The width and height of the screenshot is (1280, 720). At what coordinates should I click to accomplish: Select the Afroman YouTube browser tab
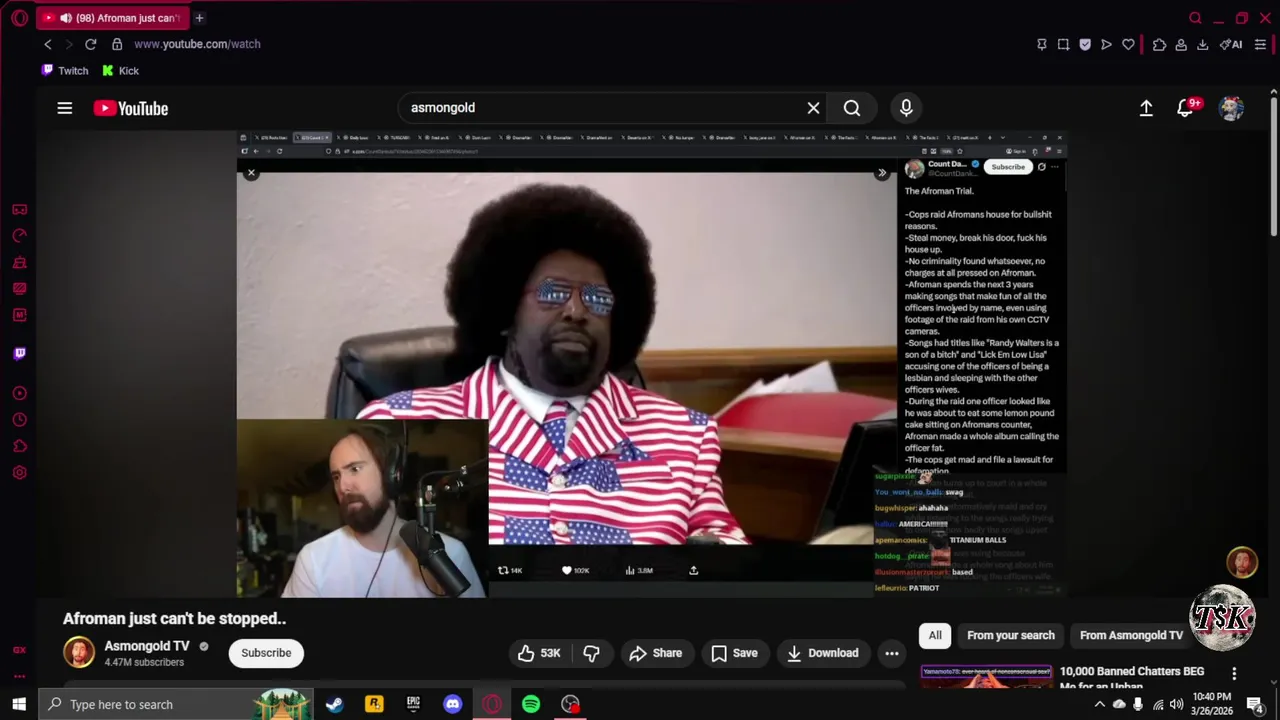pyautogui.click(x=111, y=18)
